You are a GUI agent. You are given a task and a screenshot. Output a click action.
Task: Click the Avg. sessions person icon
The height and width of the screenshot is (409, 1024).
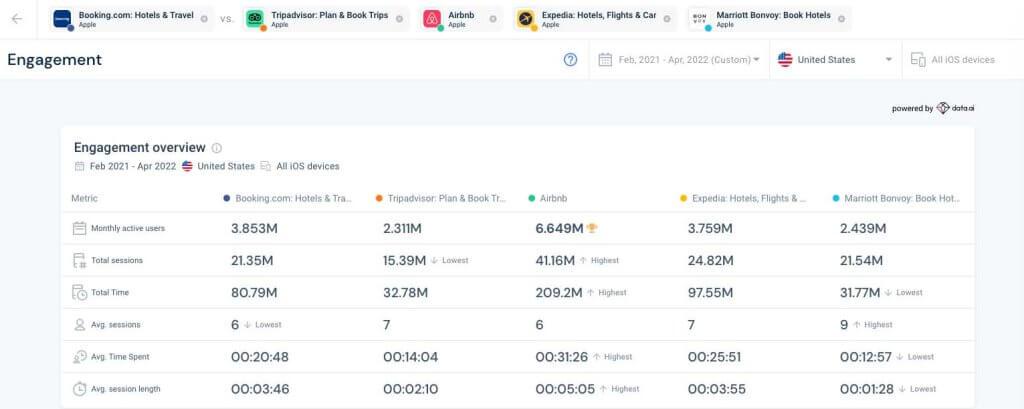pyautogui.click(x=79, y=325)
